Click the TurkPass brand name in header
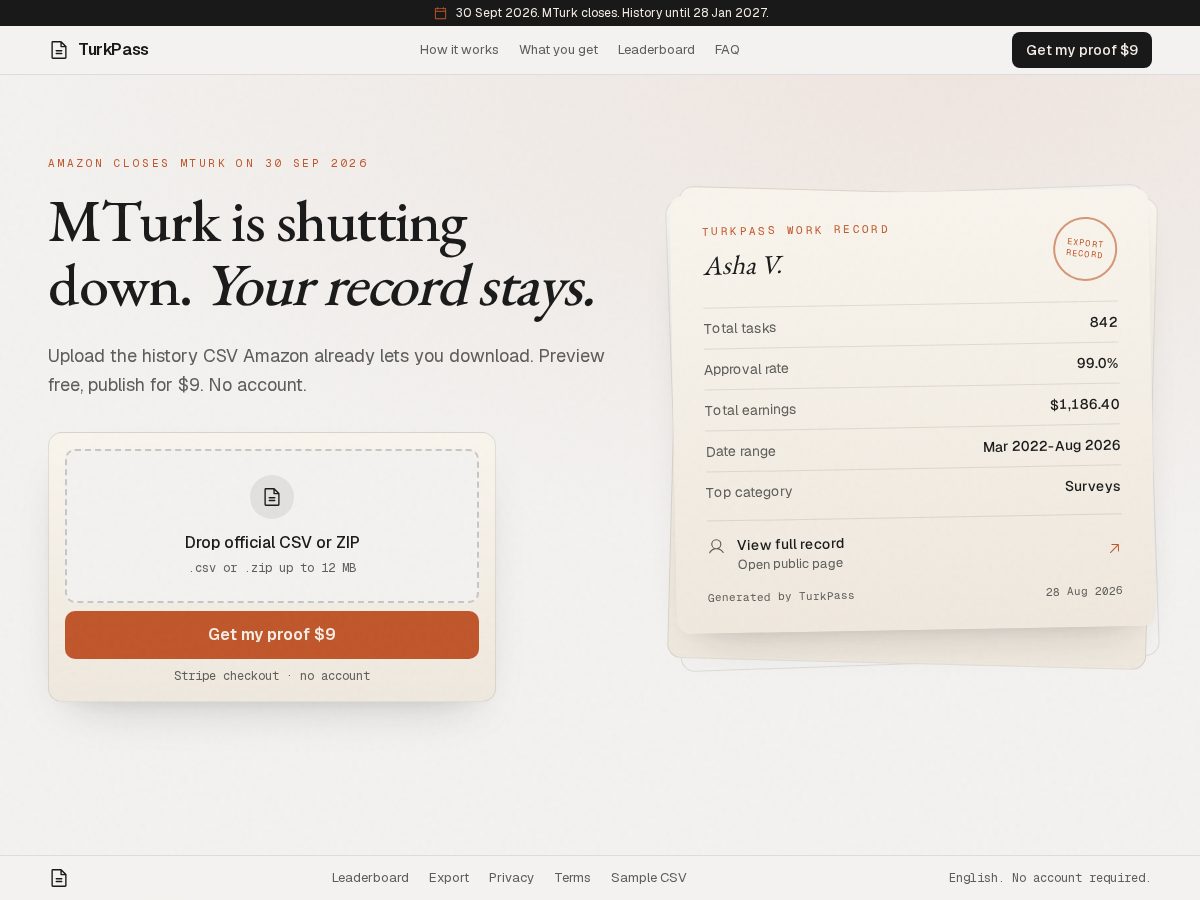 pyautogui.click(x=113, y=50)
